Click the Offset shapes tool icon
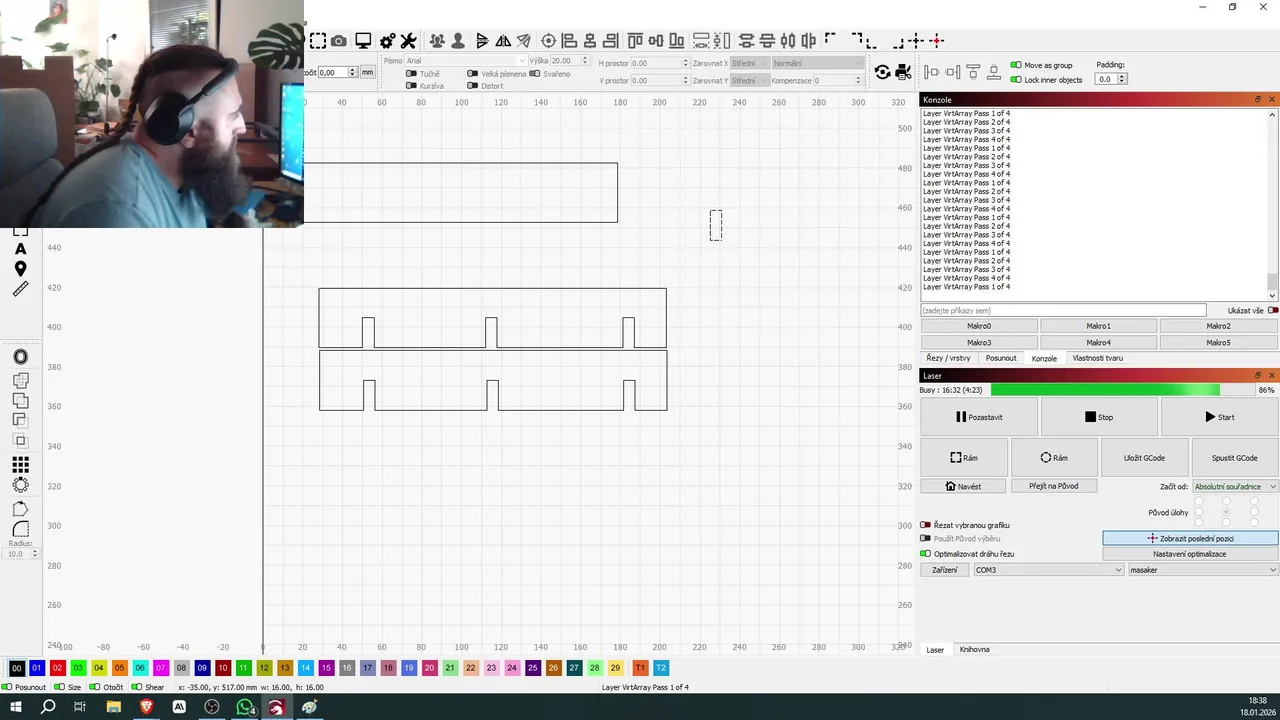Image resolution: width=1280 pixels, height=720 pixels. [x=20, y=357]
